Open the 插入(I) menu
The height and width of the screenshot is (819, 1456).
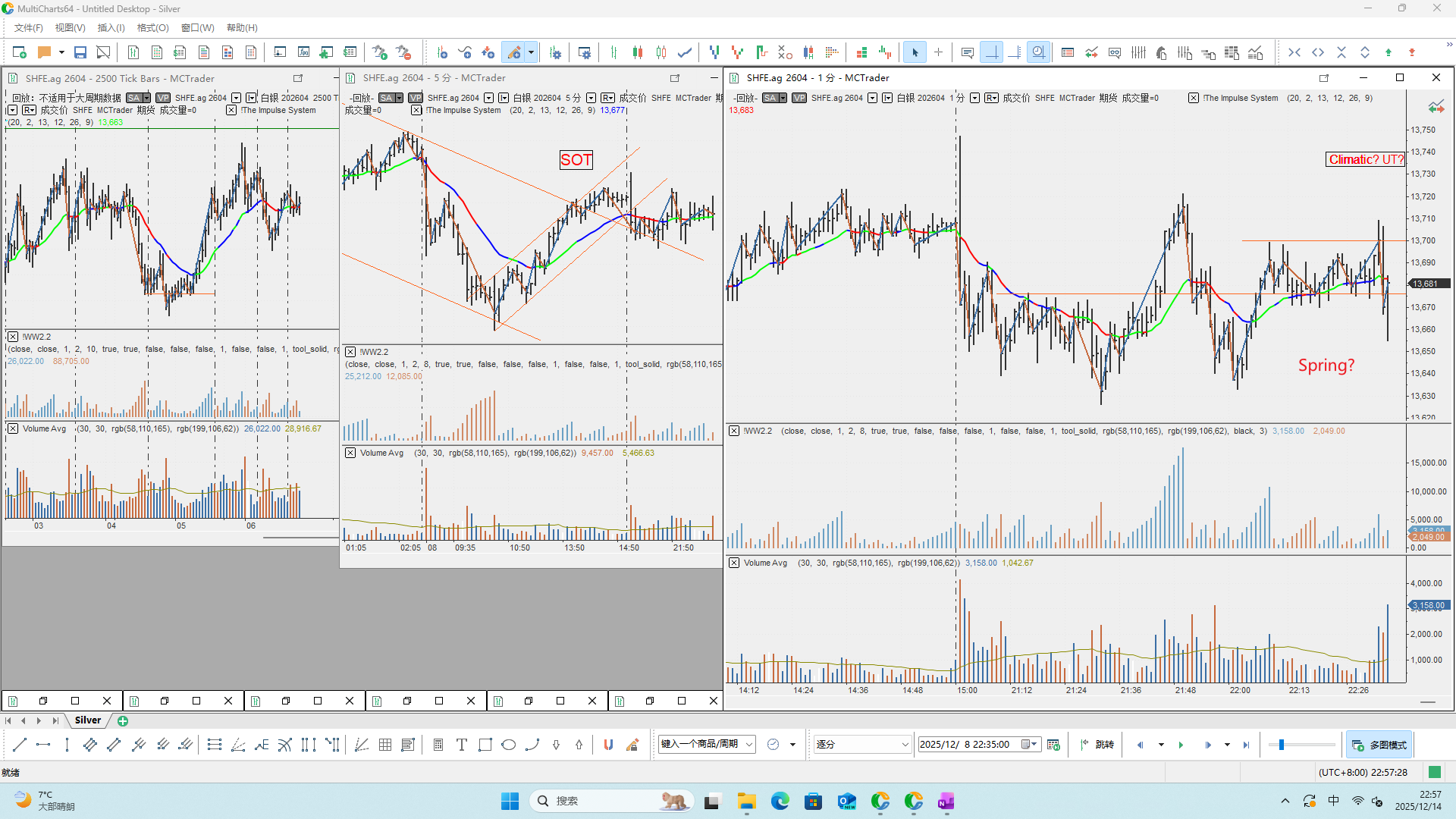point(111,28)
